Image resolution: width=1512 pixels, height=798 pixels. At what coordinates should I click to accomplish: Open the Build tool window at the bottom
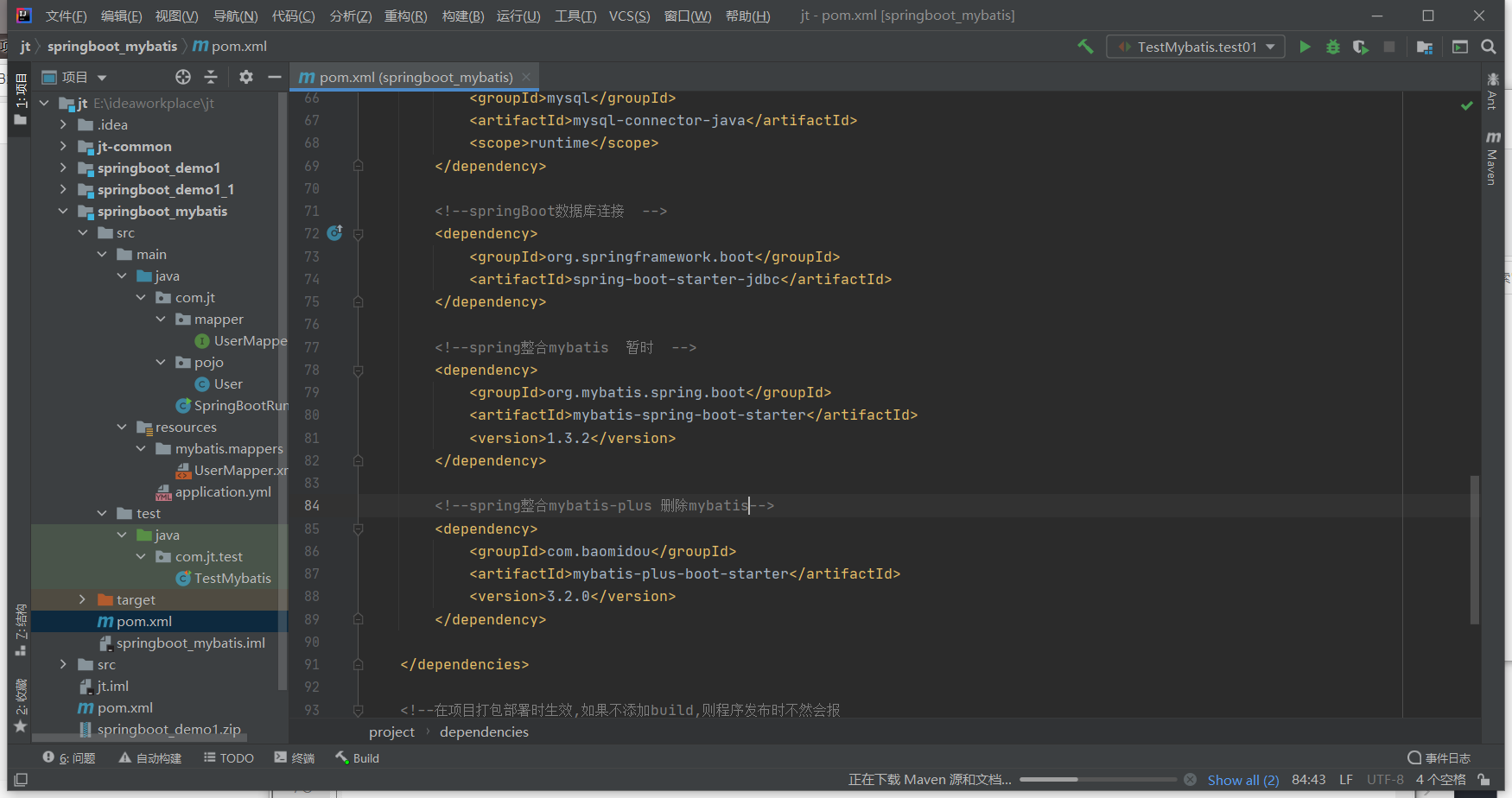point(358,757)
